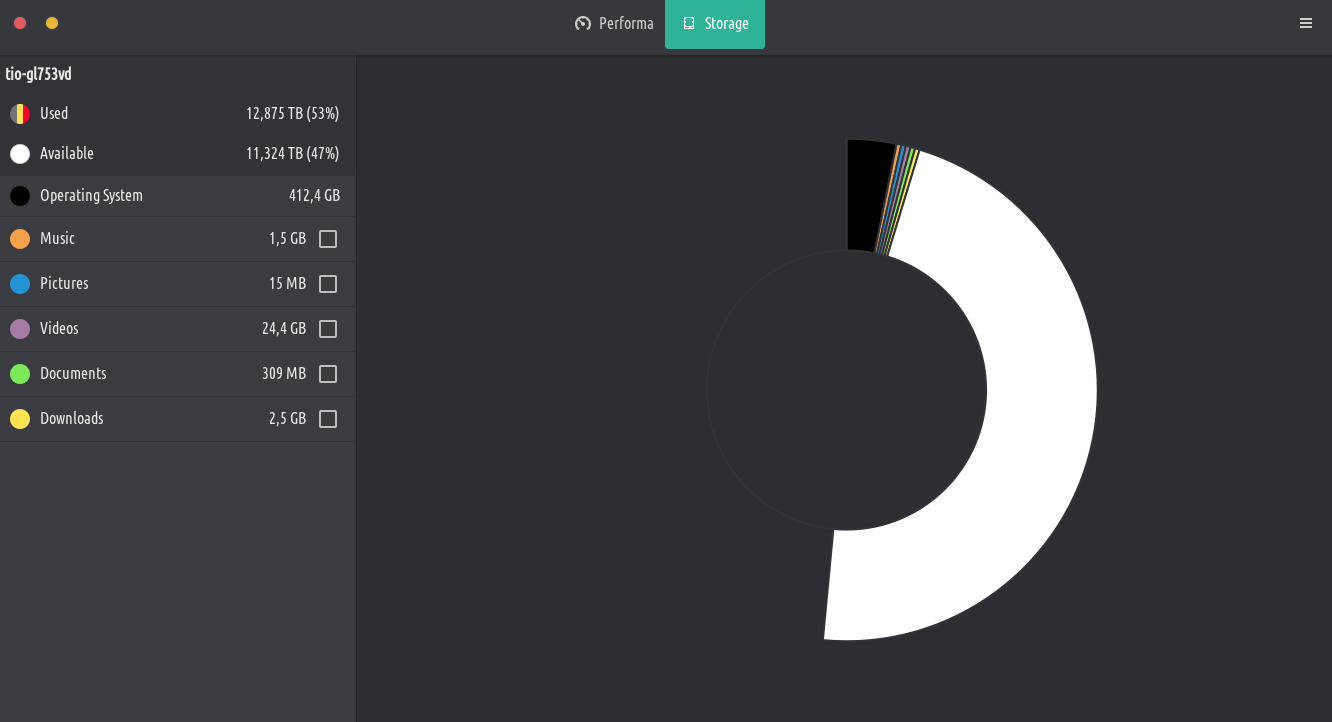Click the blue Pictures circle icon
The image size is (1332, 722).
click(x=20, y=284)
